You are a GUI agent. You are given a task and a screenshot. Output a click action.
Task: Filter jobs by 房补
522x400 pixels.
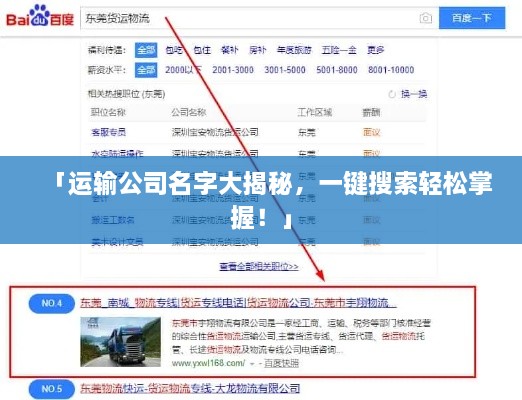[x=258, y=50]
